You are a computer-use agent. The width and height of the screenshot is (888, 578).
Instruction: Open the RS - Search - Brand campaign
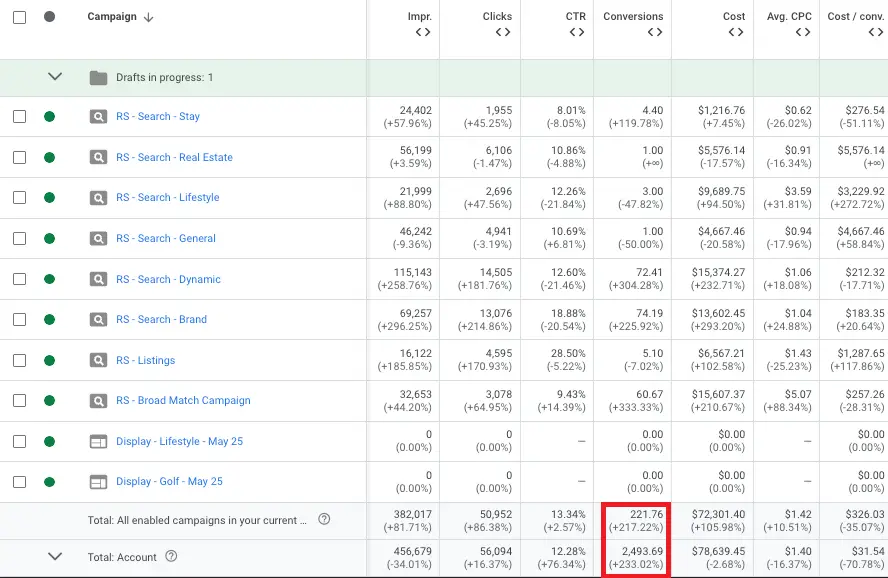point(161,319)
